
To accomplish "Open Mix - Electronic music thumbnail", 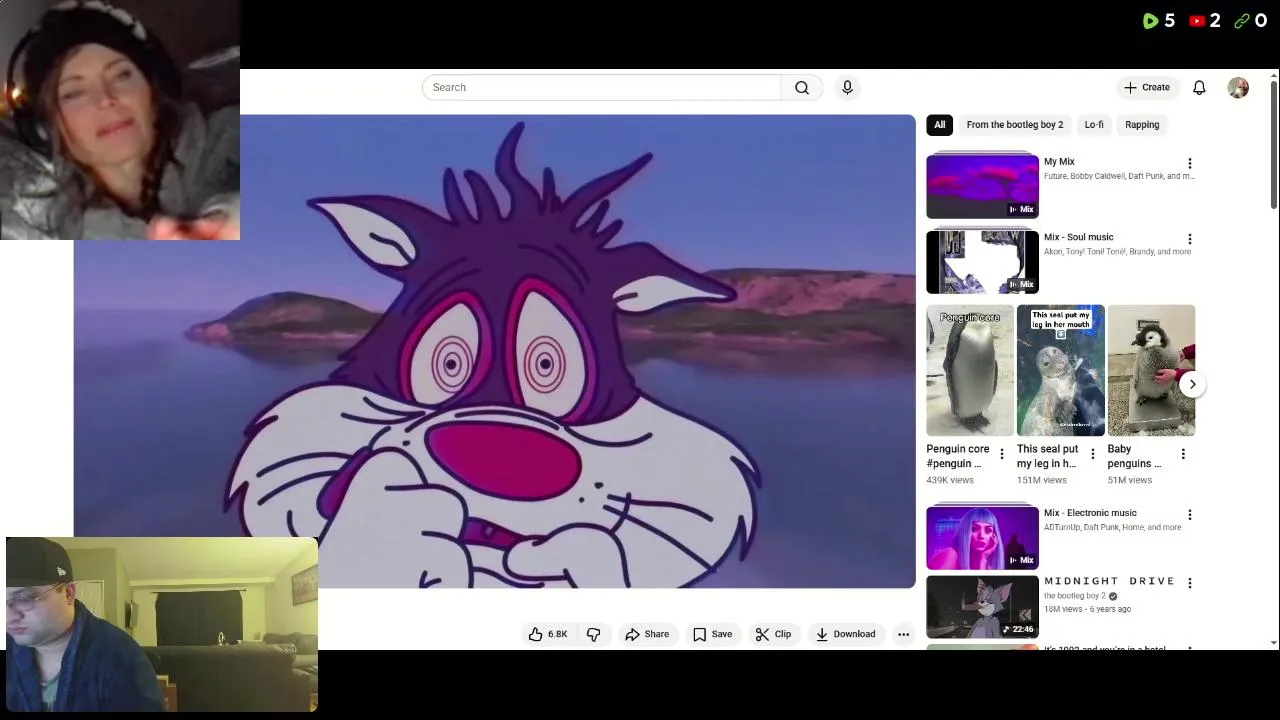I will pos(982,537).
